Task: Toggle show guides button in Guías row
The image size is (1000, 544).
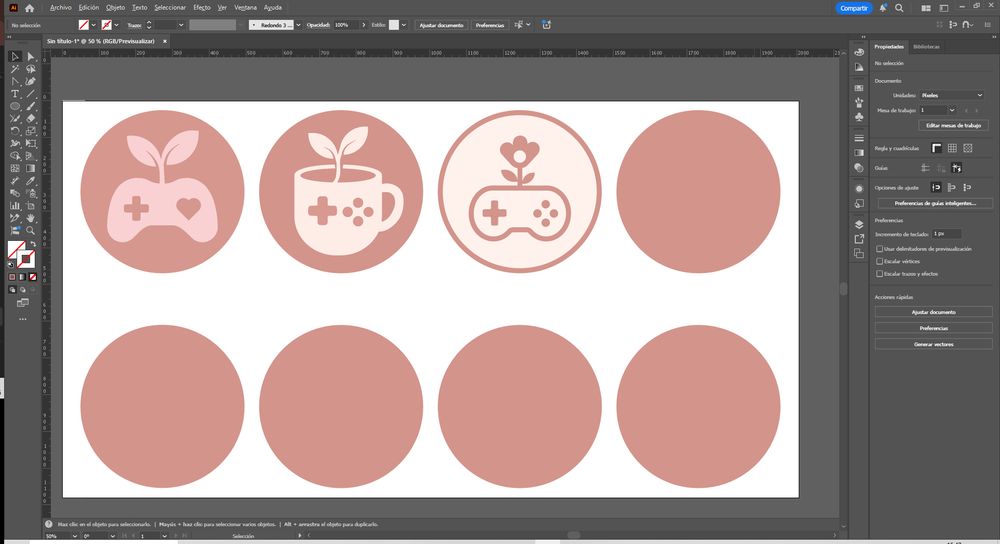Action: tap(925, 168)
